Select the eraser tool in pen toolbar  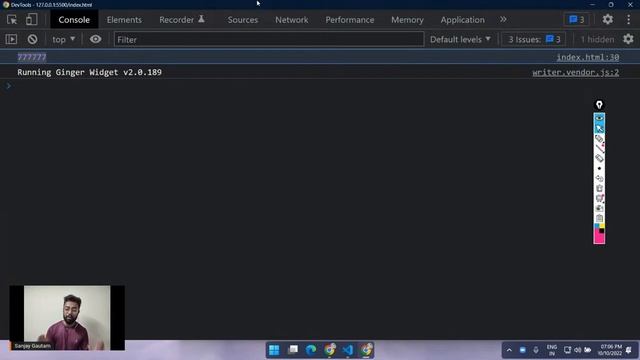(x=599, y=158)
